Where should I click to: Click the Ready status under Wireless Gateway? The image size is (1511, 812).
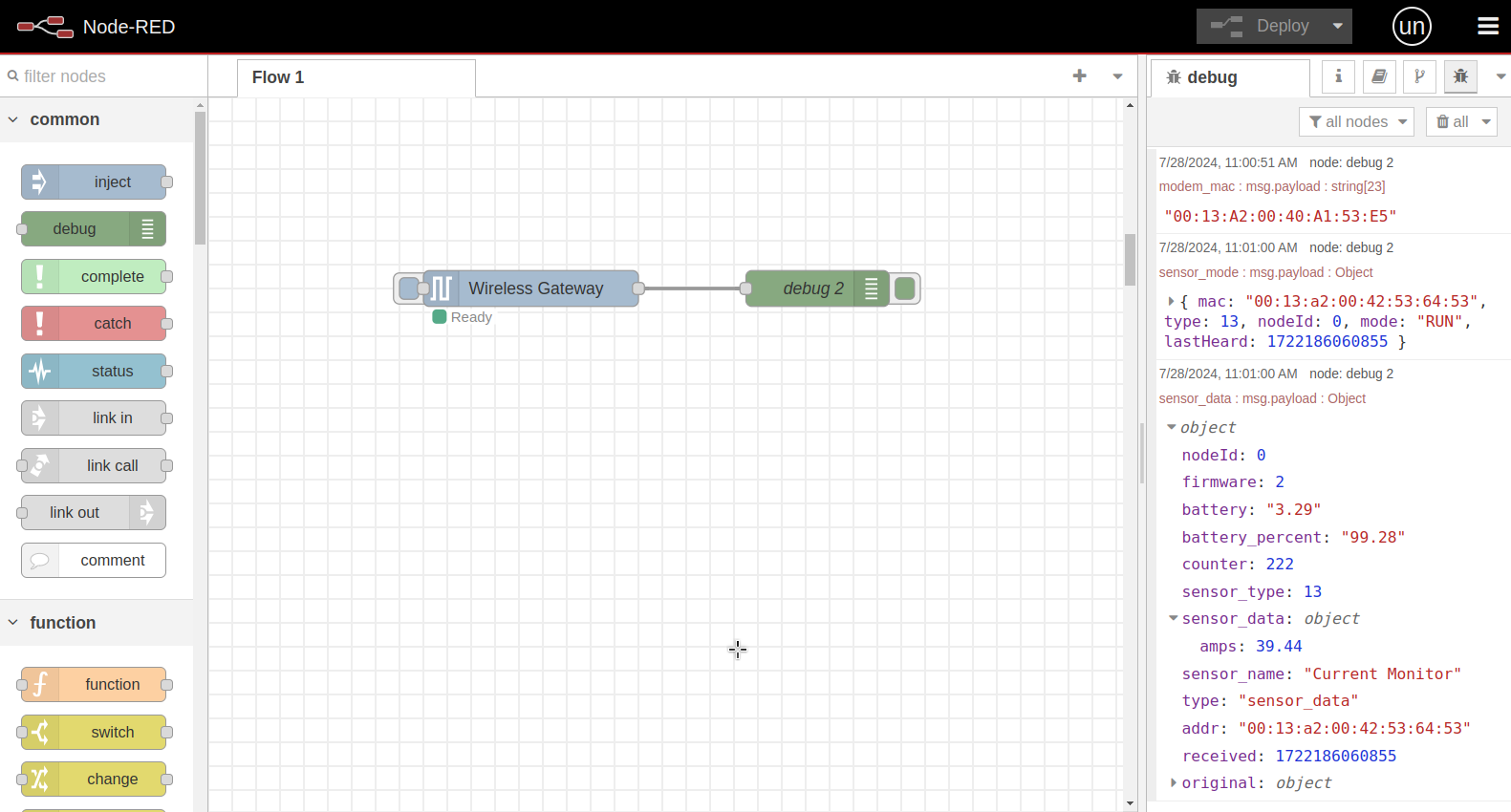463,317
